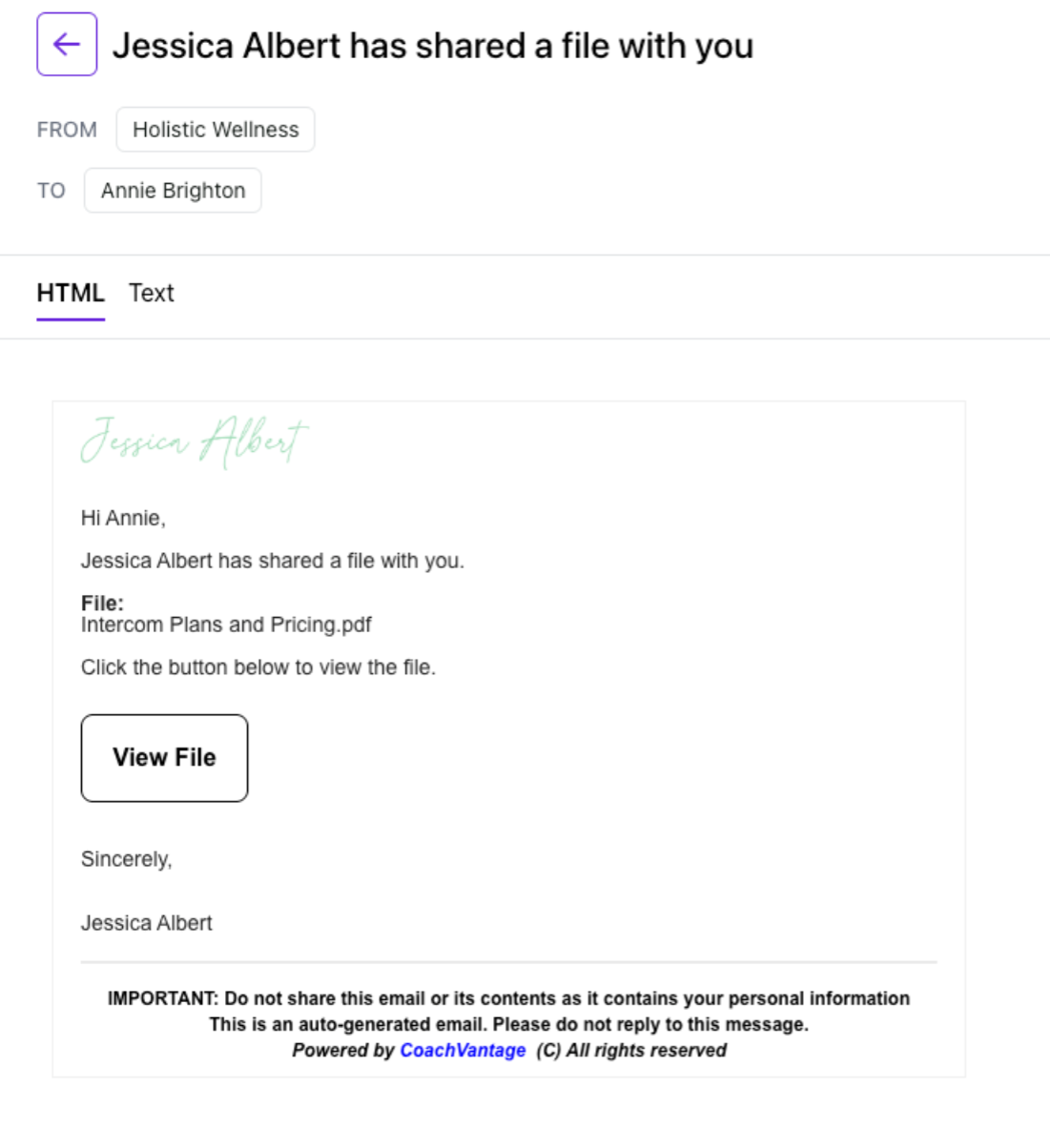Click the FROM label
Viewport: 1050px width, 1148px height.
tap(67, 130)
